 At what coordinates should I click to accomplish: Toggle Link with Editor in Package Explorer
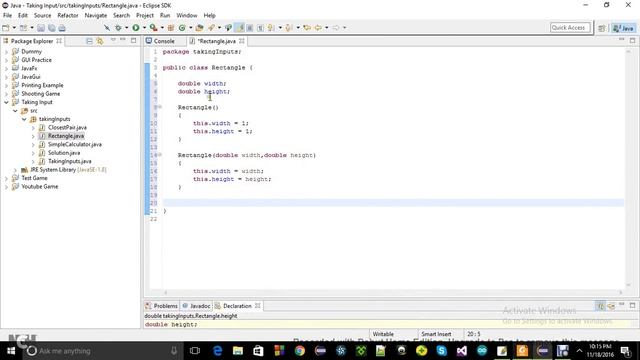pyautogui.click(x=100, y=41)
